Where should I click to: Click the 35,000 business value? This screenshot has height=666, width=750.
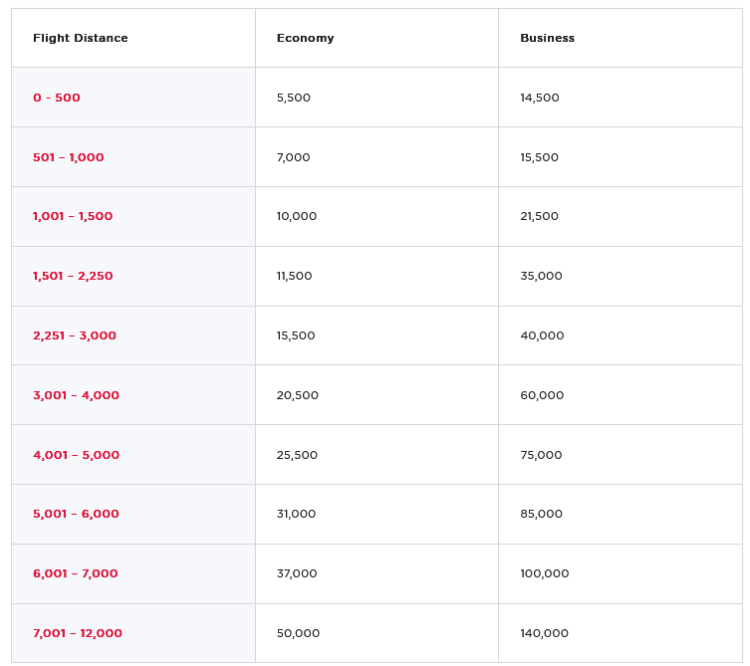point(541,276)
